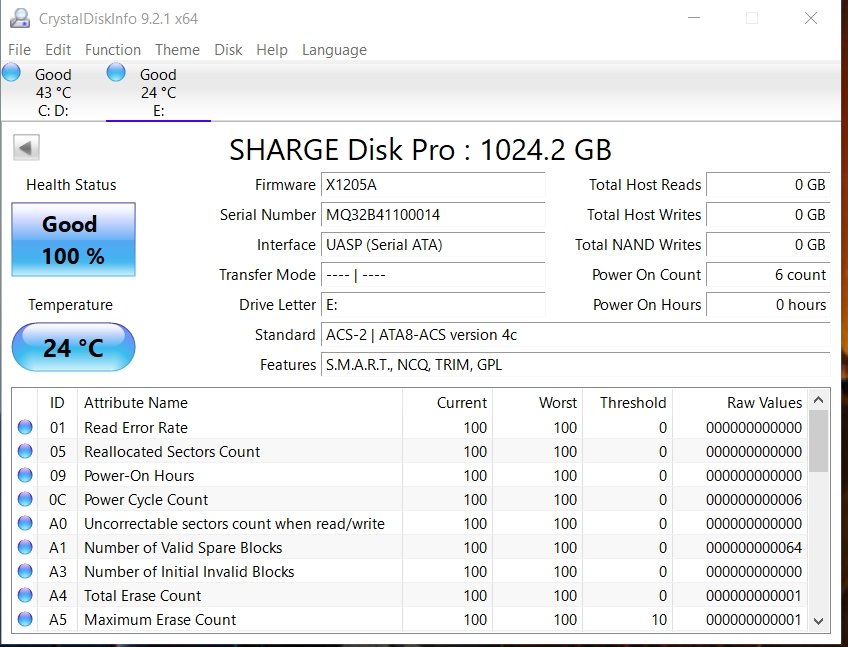This screenshot has height=647, width=848.
Task: Click the scroll down arrow in attribute list
Action: coord(819,621)
